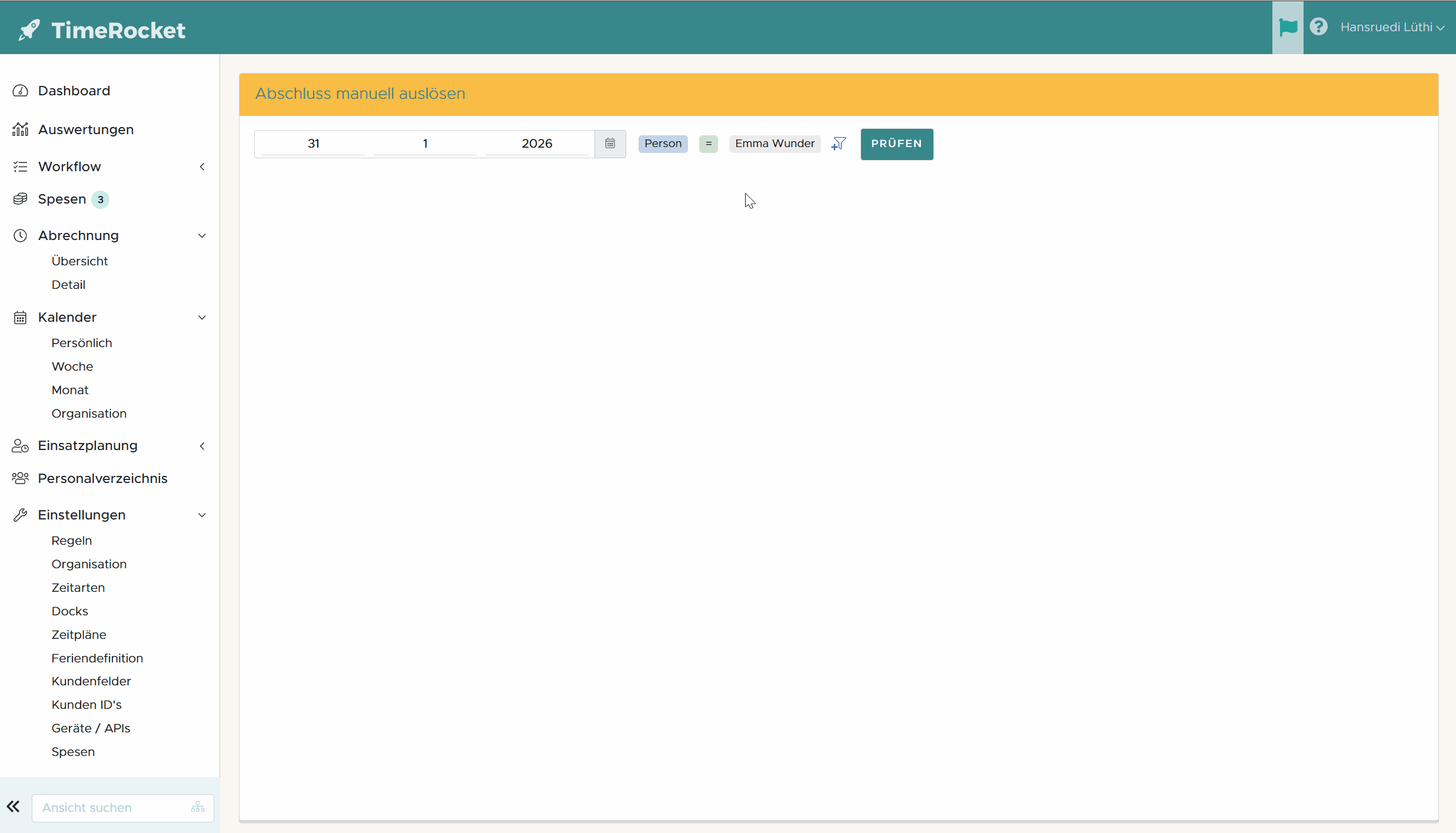The width and height of the screenshot is (1456, 833).
Task: Collapse the Abrechnung section
Action: point(202,235)
